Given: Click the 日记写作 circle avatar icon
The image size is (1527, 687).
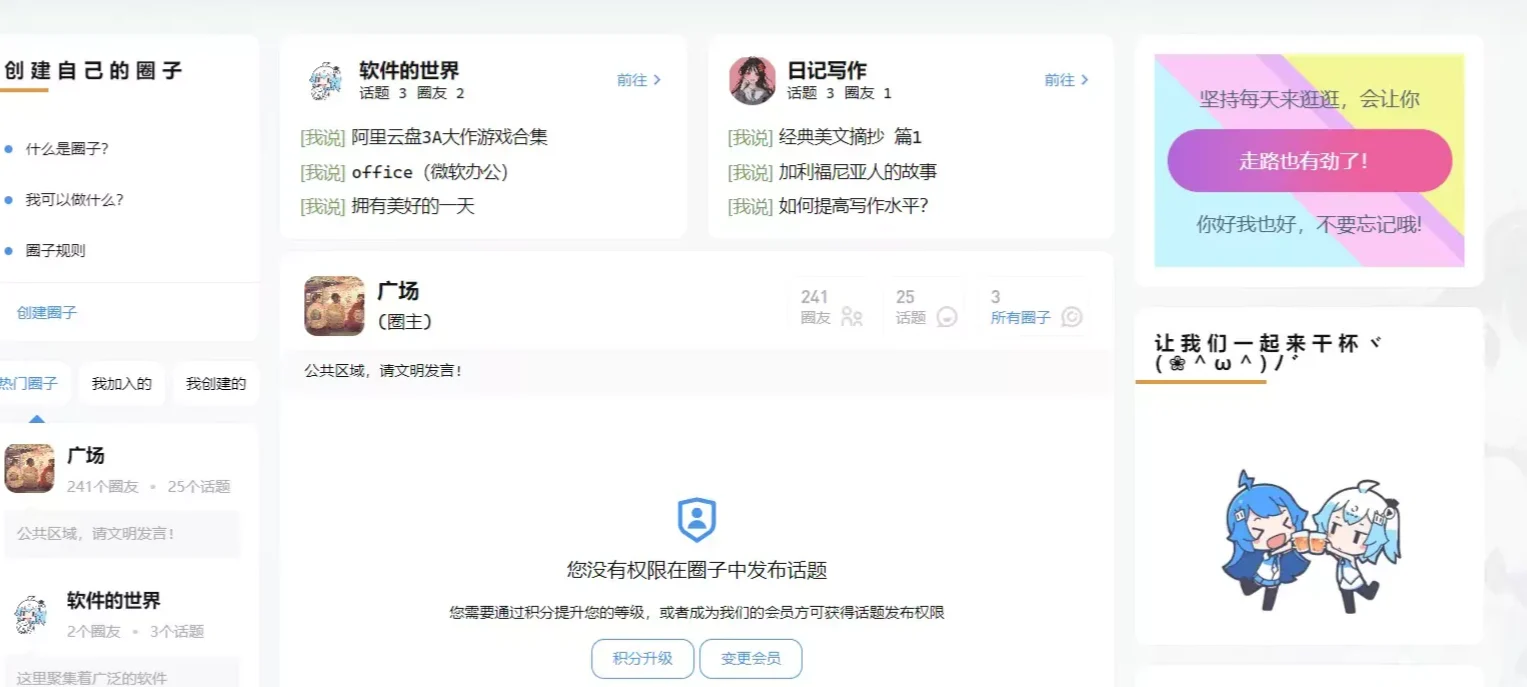Looking at the screenshot, I should click(752, 81).
